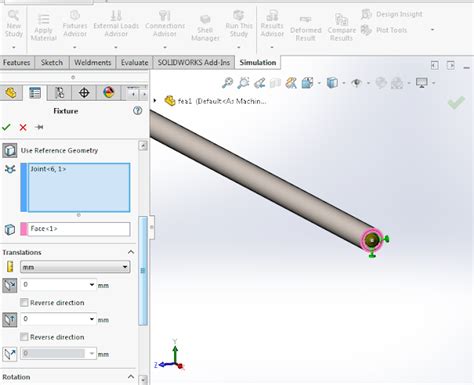Open the Results Advisor
Screen dimensions: 474x385
pos(272,23)
